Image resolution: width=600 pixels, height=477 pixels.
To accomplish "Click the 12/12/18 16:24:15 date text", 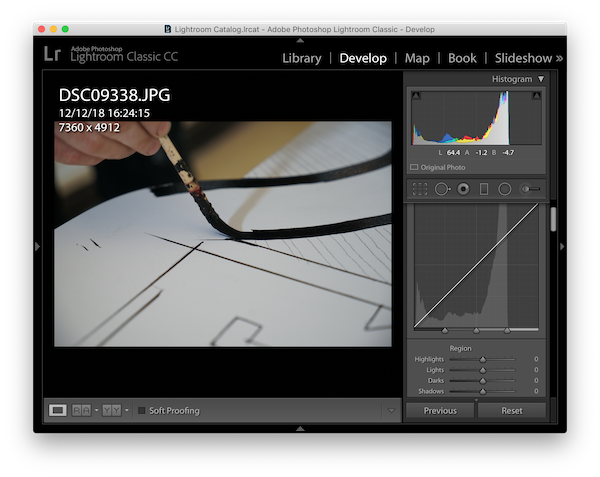I will [104, 113].
